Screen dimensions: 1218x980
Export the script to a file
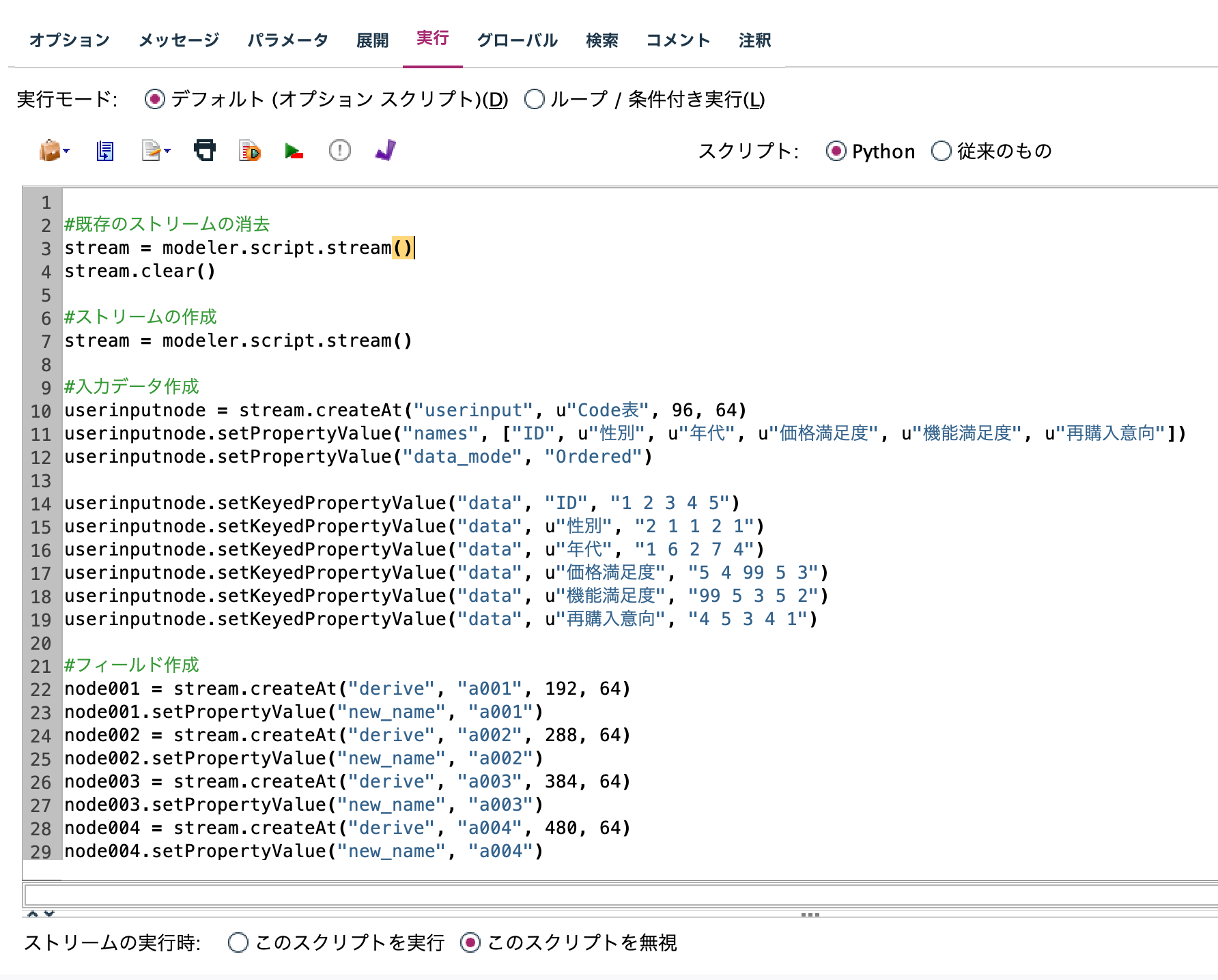(104, 151)
